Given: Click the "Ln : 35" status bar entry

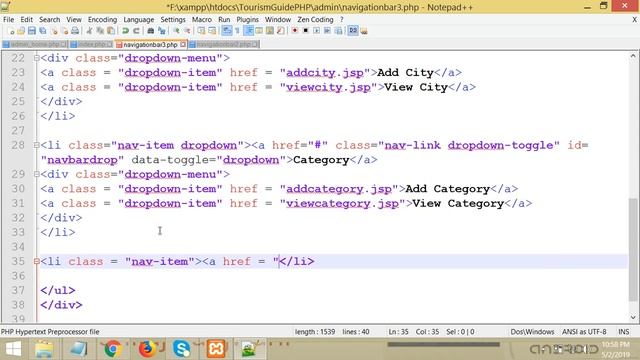Looking at the screenshot, I should (x=398, y=332).
